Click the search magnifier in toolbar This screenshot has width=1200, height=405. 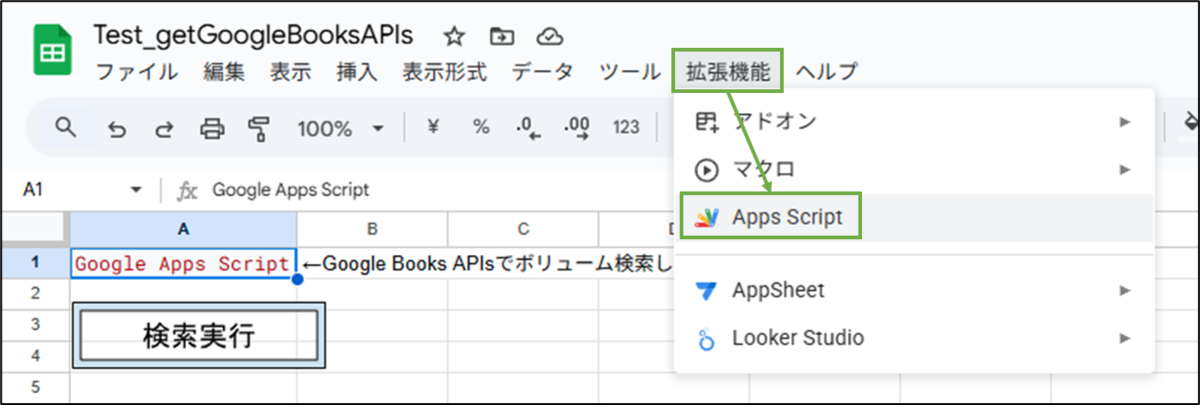tap(66, 127)
